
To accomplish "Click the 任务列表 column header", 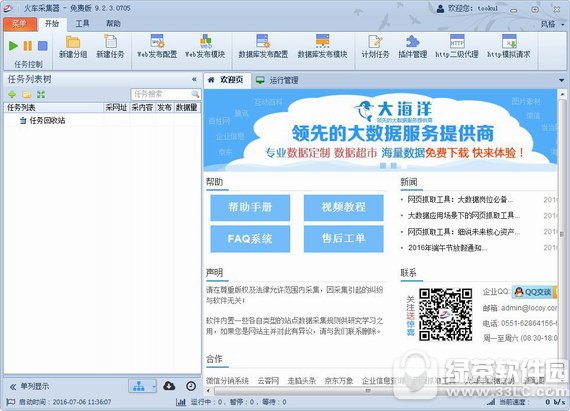I will [x=54, y=108].
